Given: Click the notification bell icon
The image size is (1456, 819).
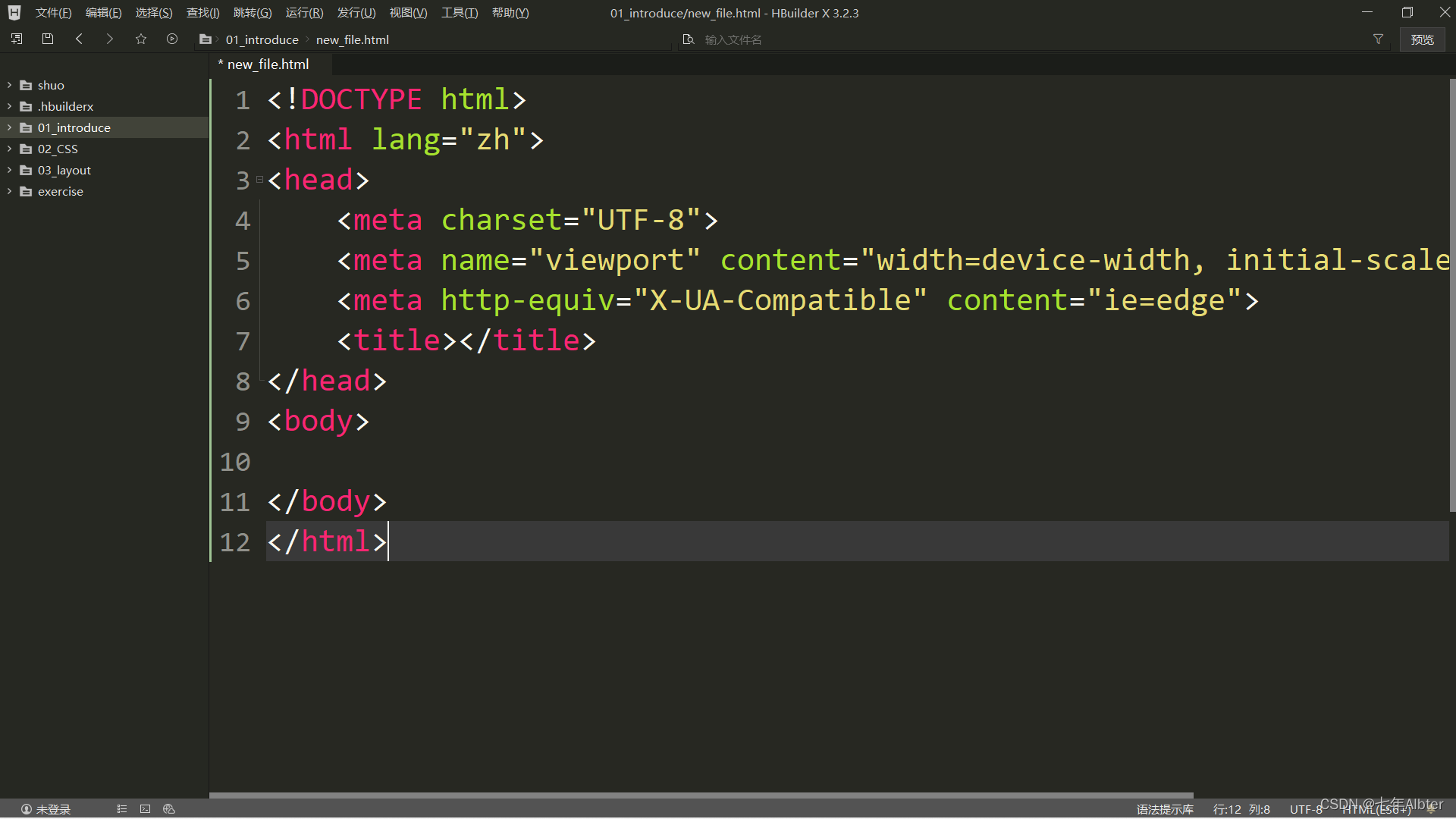Looking at the screenshot, I should [x=1431, y=809].
